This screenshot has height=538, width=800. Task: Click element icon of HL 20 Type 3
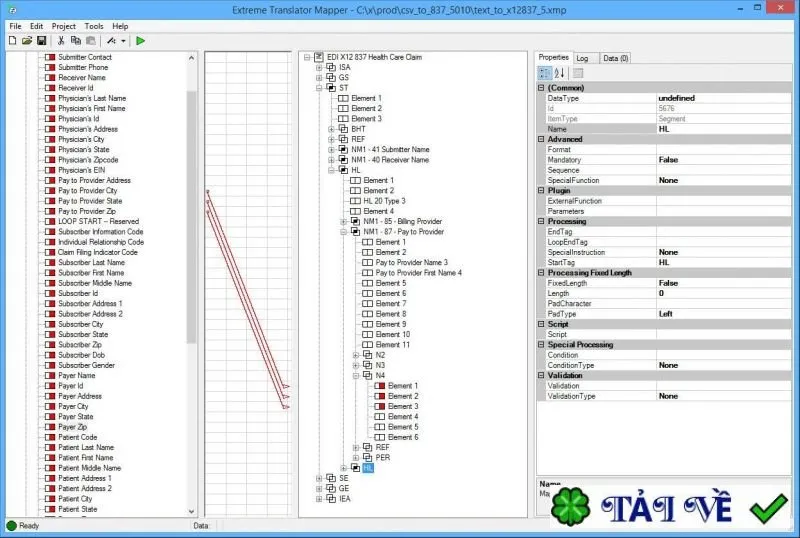pos(355,201)
